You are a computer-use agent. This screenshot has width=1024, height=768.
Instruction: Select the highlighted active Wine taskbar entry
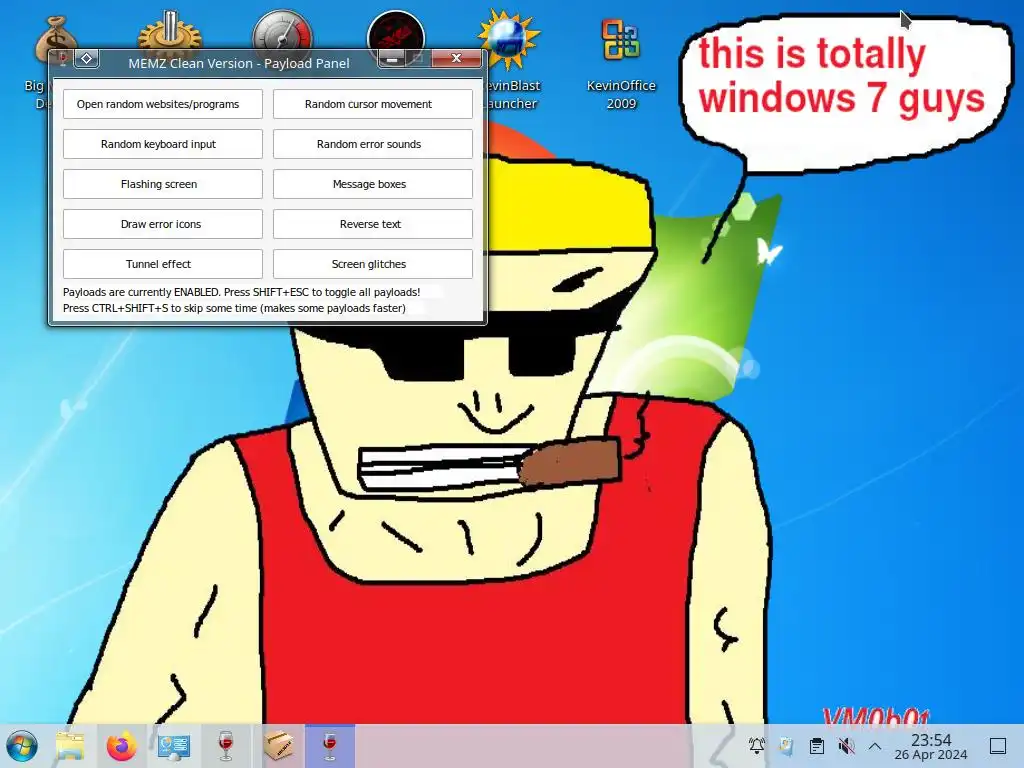[x=330, y=746]
